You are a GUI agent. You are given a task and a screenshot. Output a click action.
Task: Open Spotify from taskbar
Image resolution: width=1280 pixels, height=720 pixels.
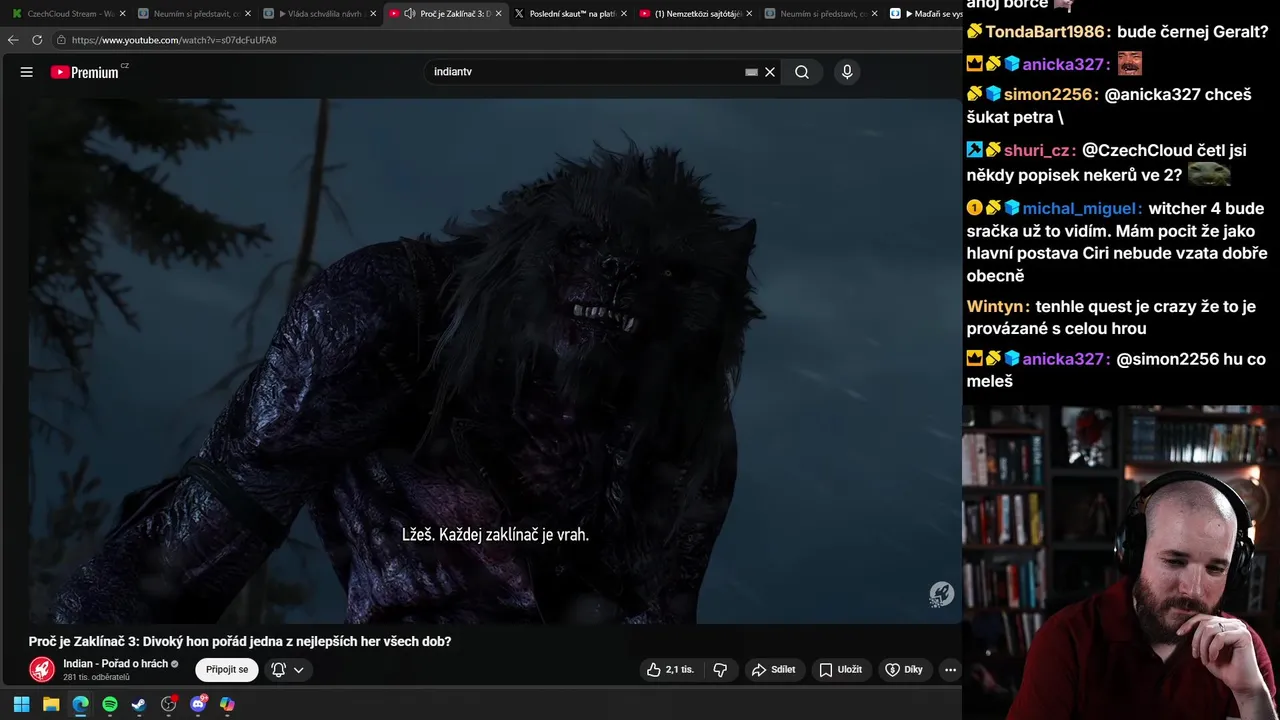pyautogui.click(x=110, y=704)
